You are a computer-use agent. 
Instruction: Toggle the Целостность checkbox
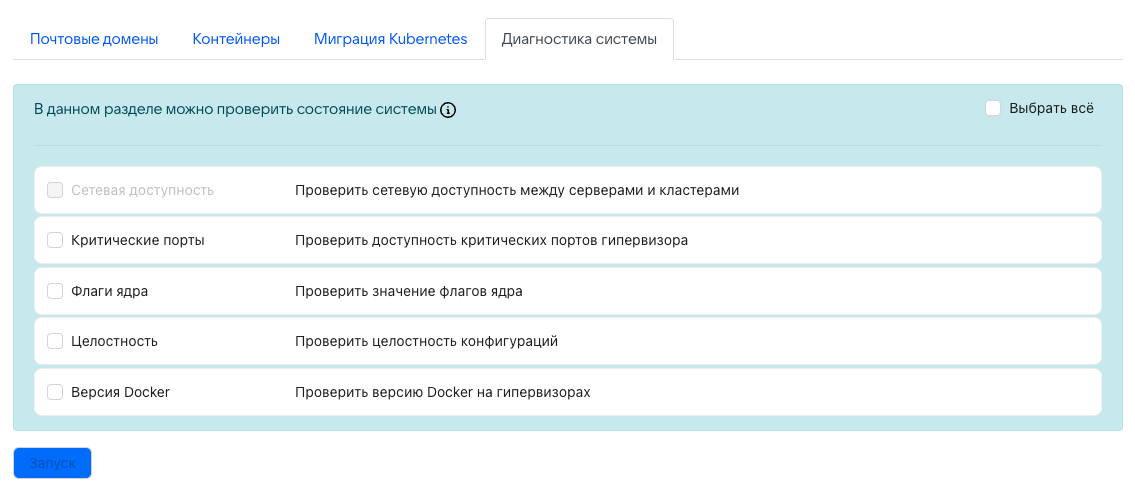click(x=56, y=342)
